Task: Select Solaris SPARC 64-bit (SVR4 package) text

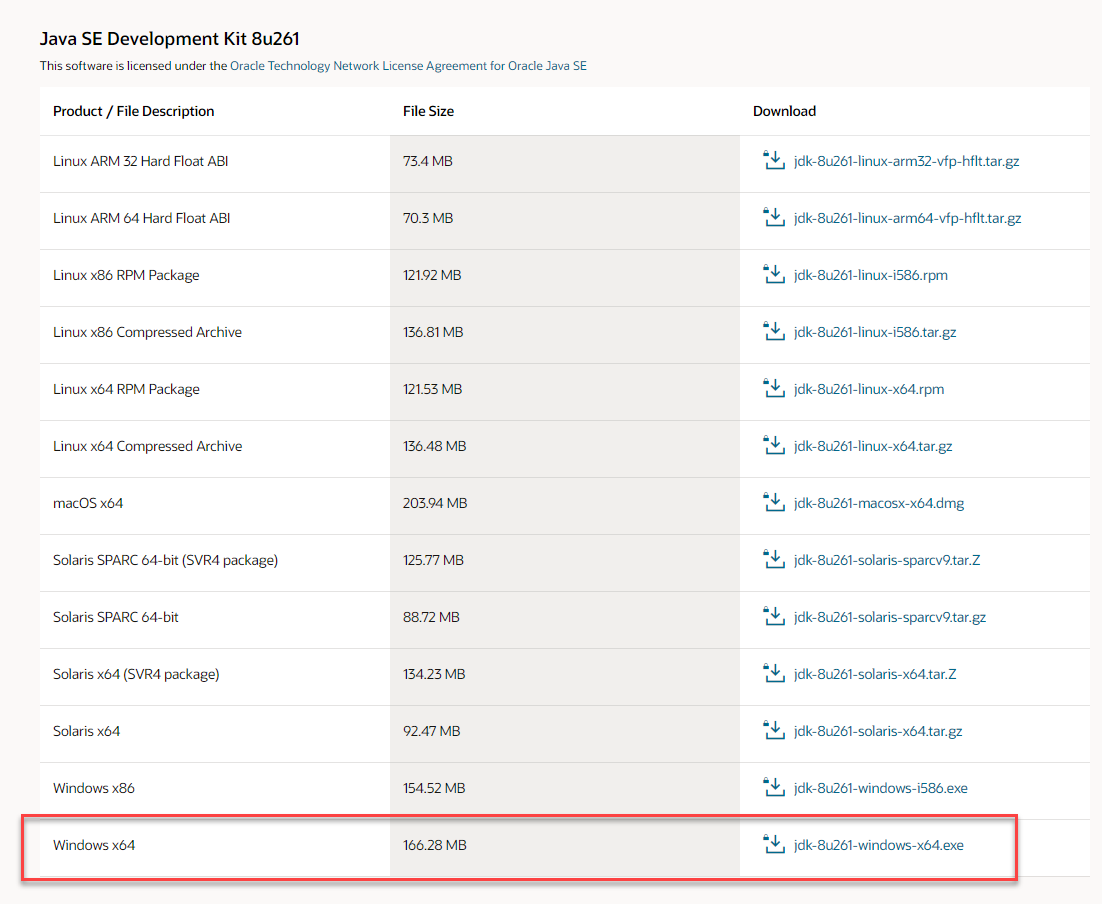Action: click(x=165, y=560)
